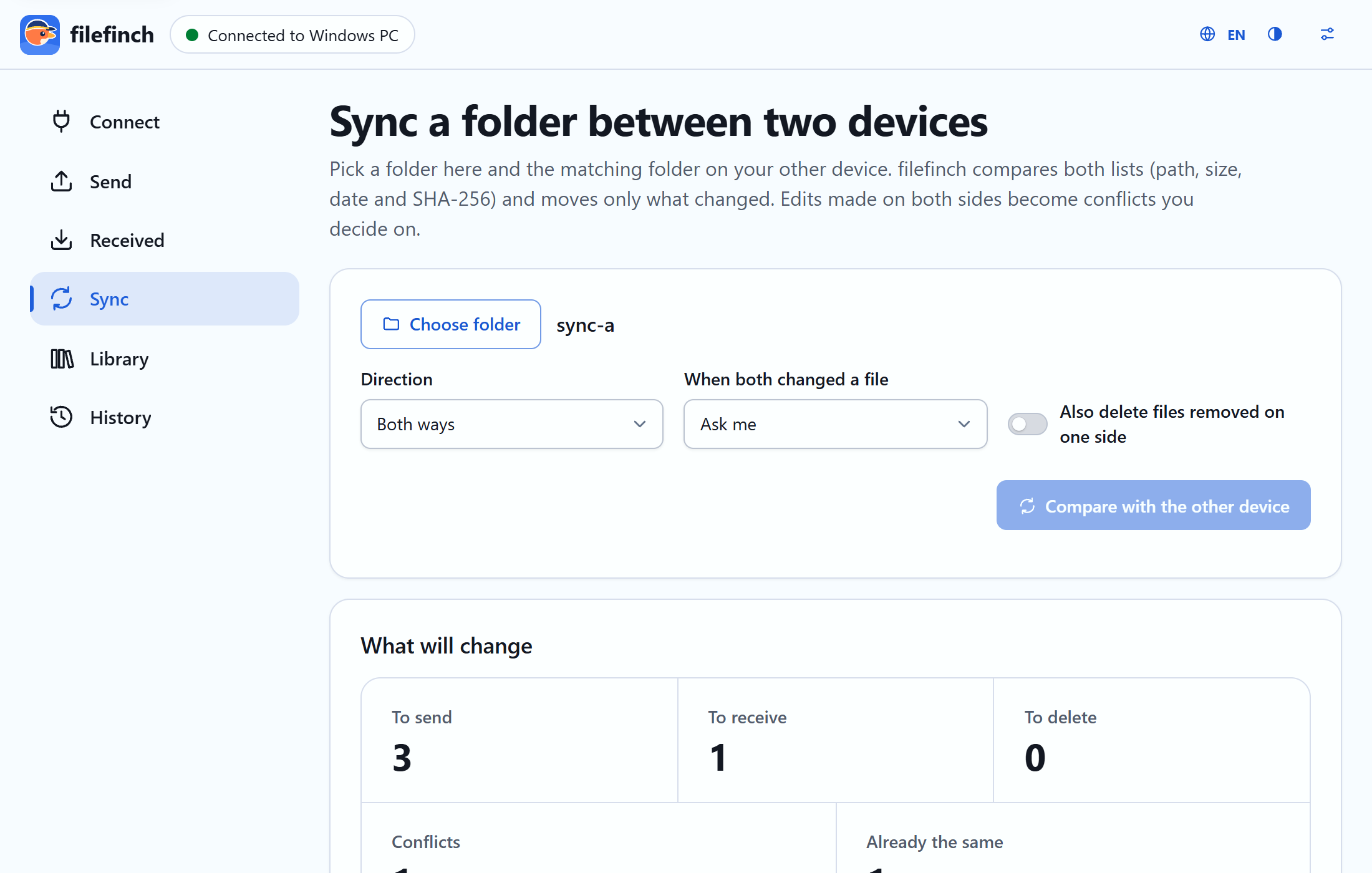
Task: Open the Connect page
Action: point(165,122)
